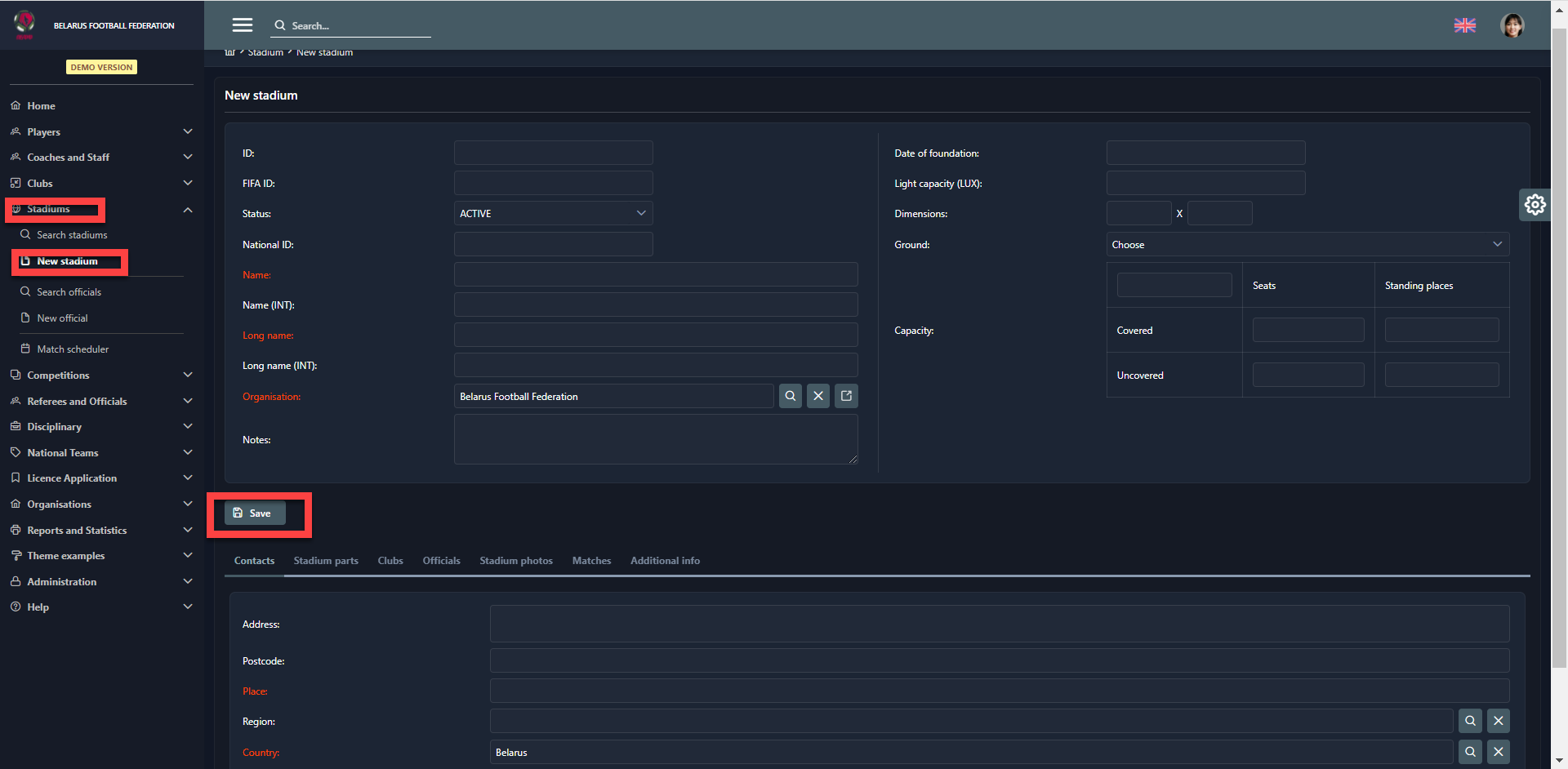The width and height of the screenshot is (1568, 769).
Task: Collapse the Stadiums sidebar section
Action: click(x=187, y=210)
